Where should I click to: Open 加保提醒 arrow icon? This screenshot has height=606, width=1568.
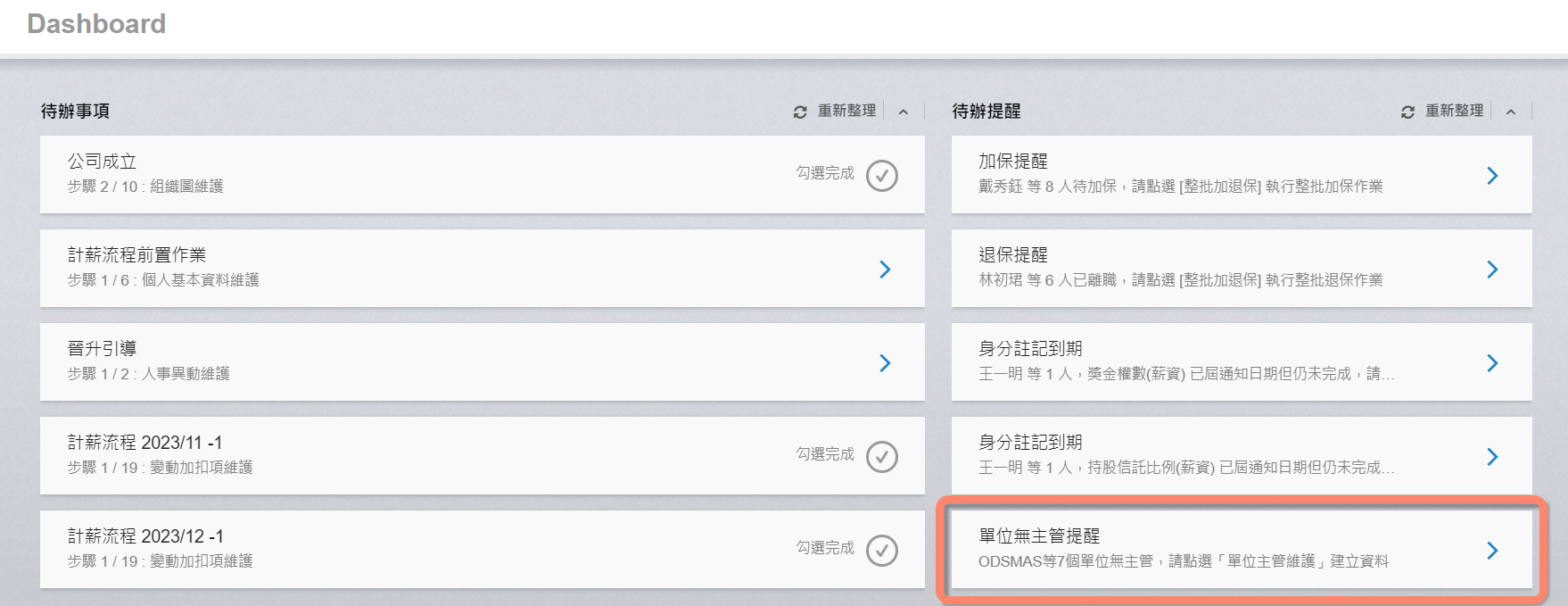tap(1492, 176)
